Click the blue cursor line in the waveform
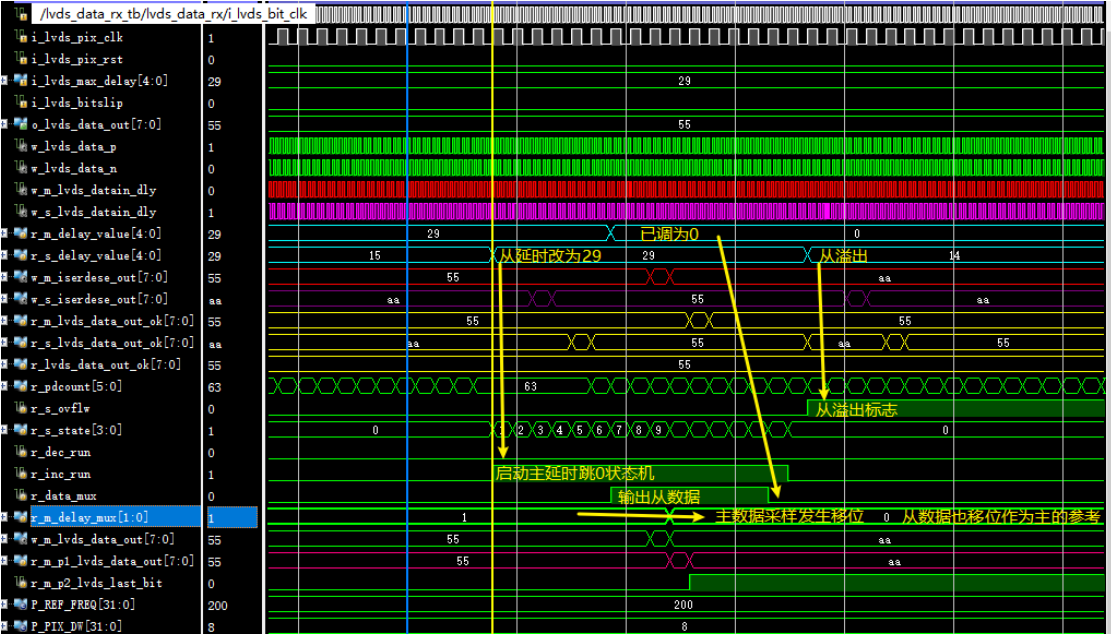The width and height of the screenshot is (1111, 635). [x=407, y=319]
